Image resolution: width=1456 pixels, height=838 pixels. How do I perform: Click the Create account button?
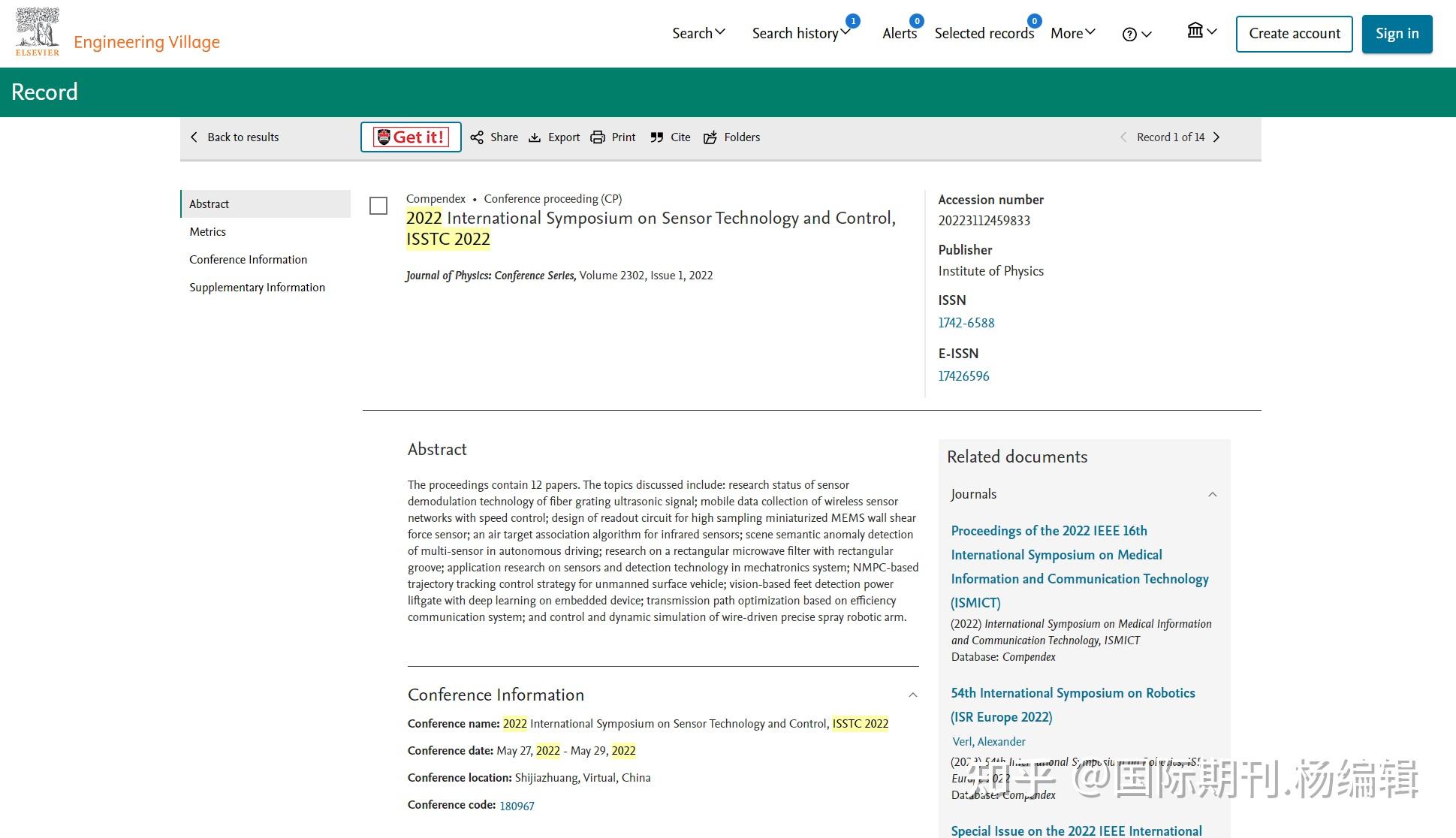(1294, 33)
